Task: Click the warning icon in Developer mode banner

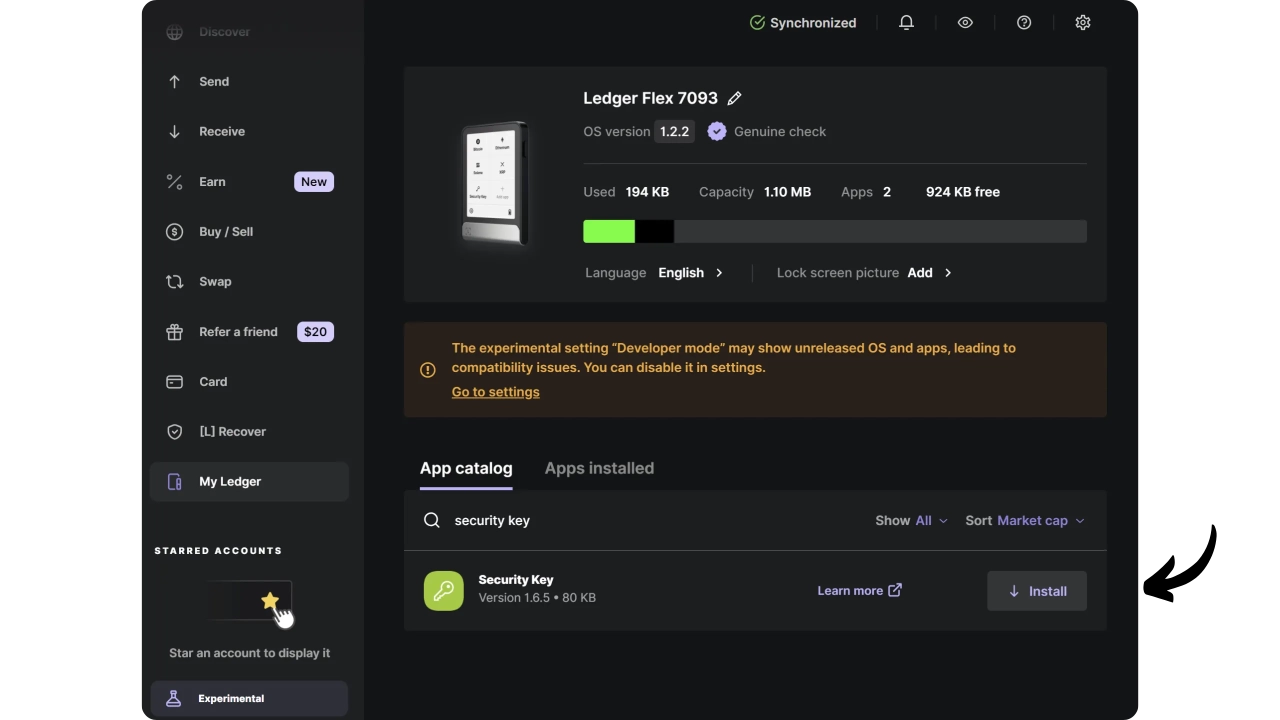Action: (428, 370)
